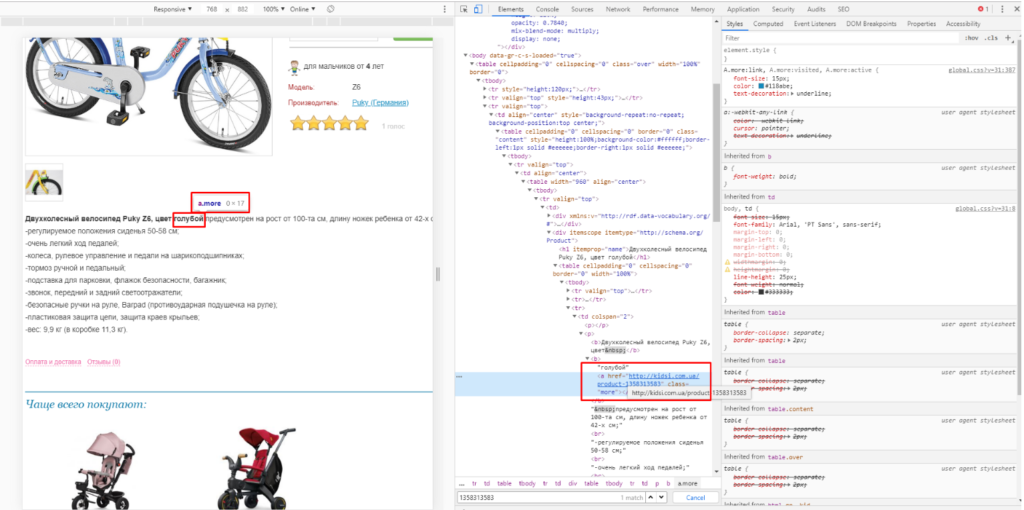Open the Computed styles tab
Viewport: 1024px width, 510px height.
[768, 24]
